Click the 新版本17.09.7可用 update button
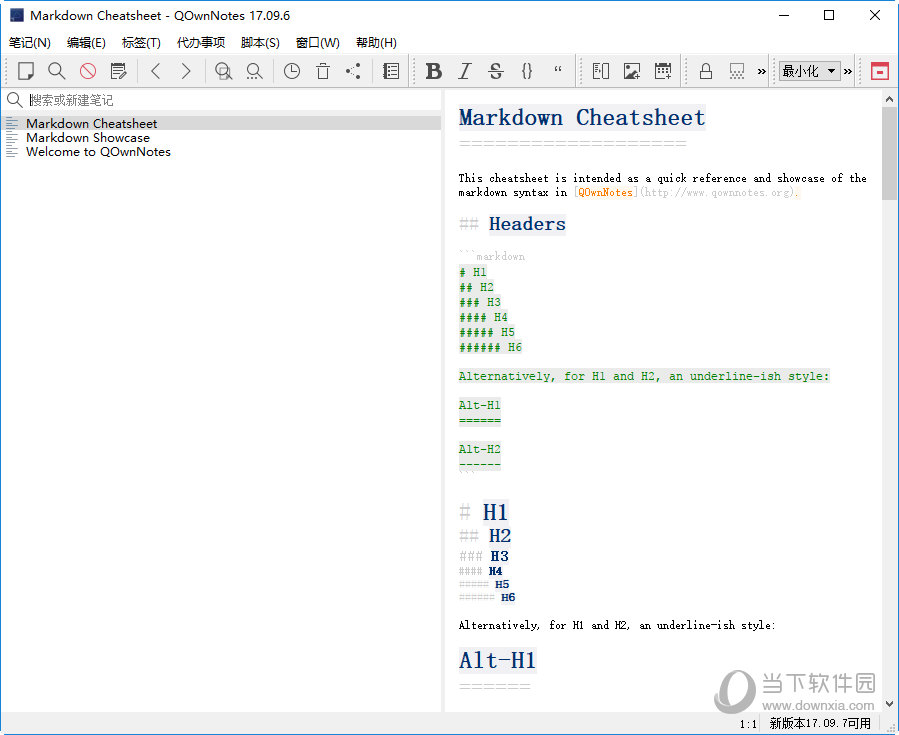 (x=820, y=724)
